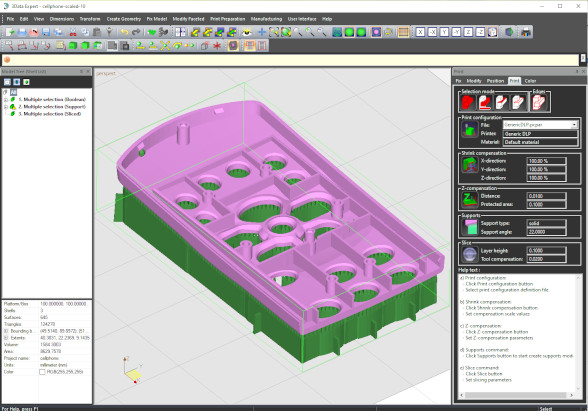Toggle the first solid red selection mode

(x=468, y=102)
